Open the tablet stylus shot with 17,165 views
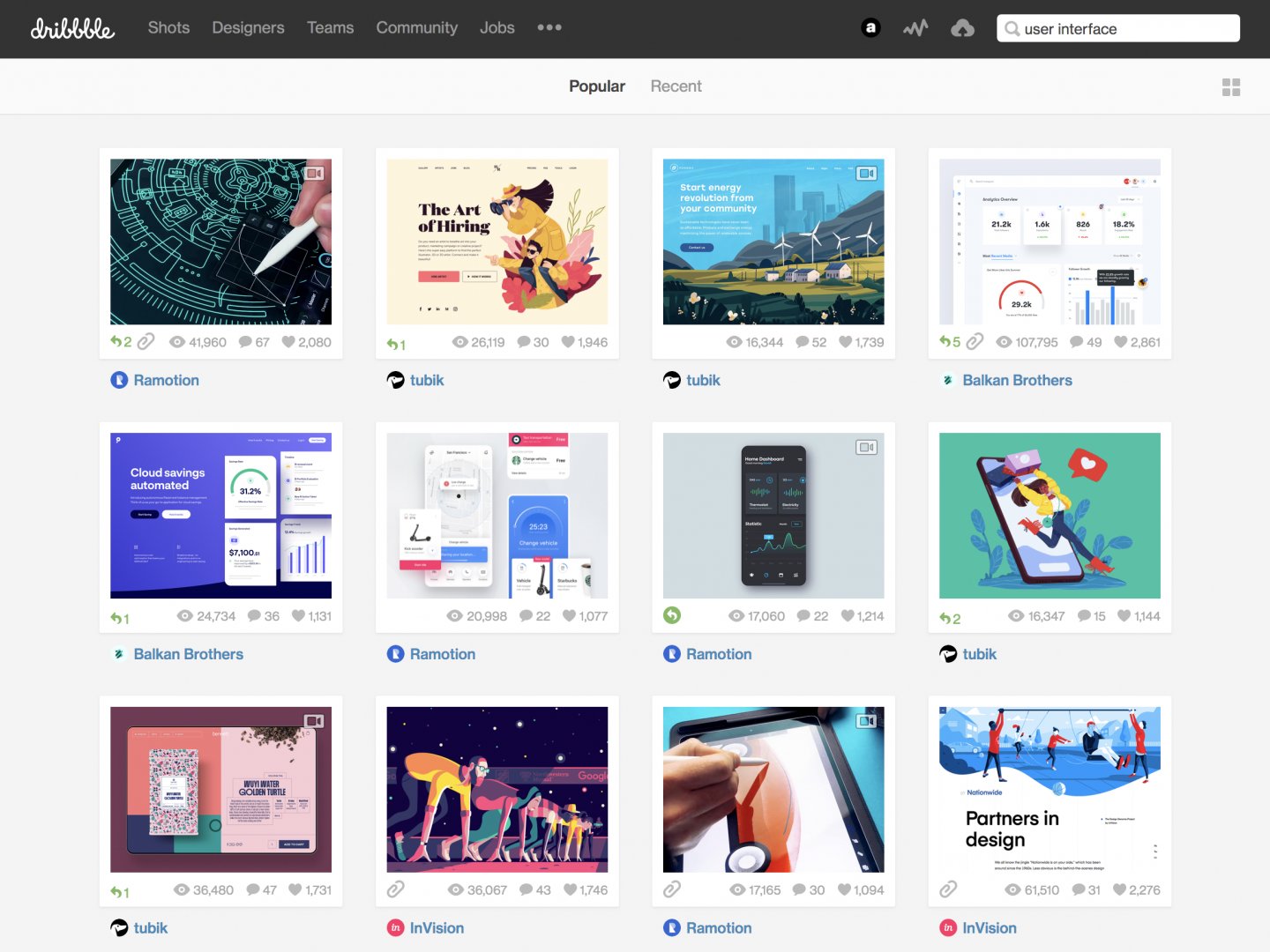 773,790
